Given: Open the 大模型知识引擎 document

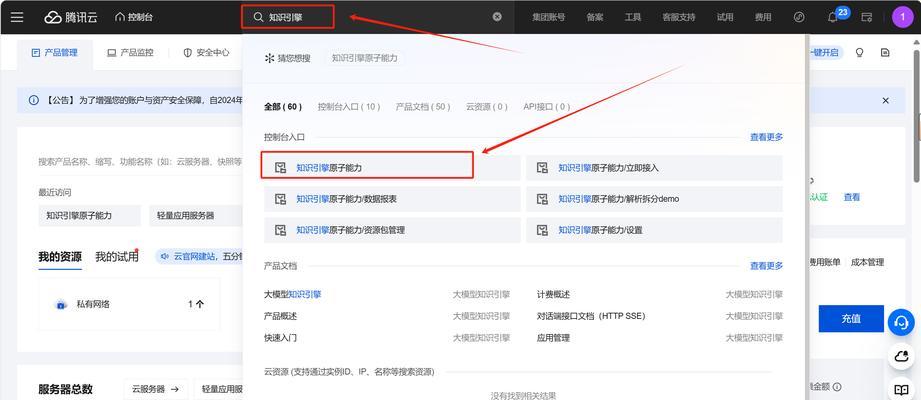Looking at the screenshot, I should 293,294.
